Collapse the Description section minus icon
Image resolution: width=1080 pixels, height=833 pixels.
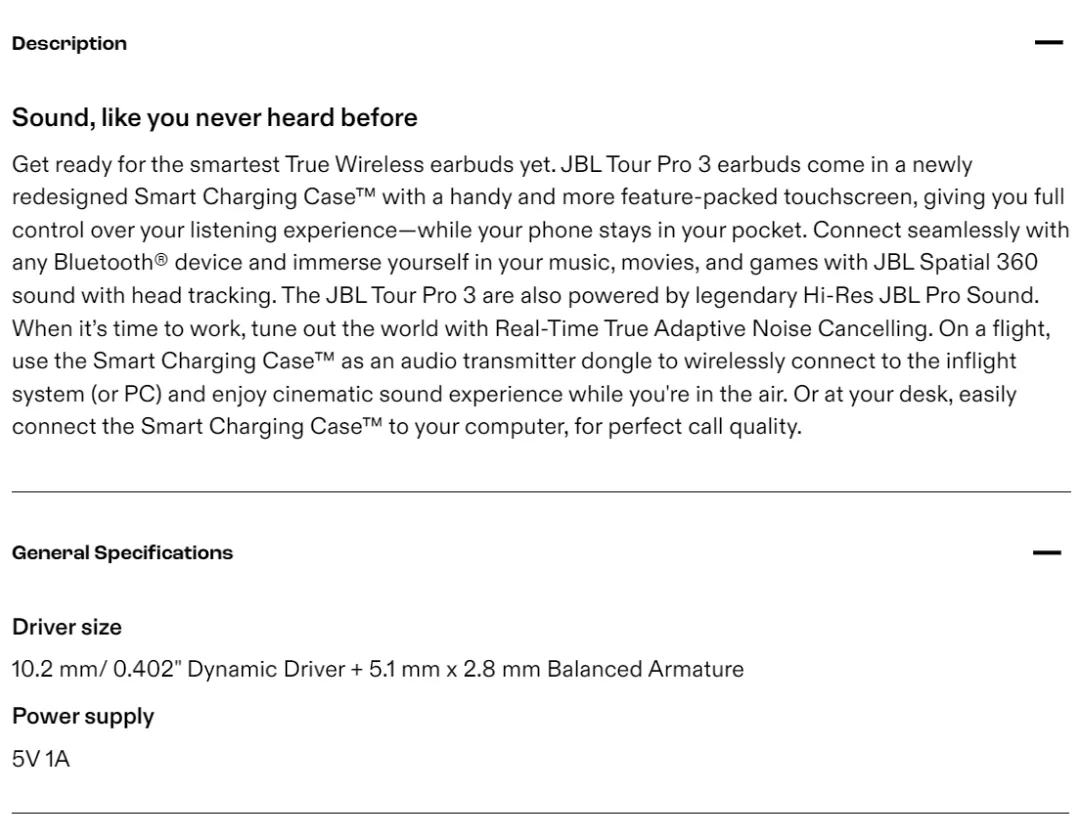(x=1048, y=43)
